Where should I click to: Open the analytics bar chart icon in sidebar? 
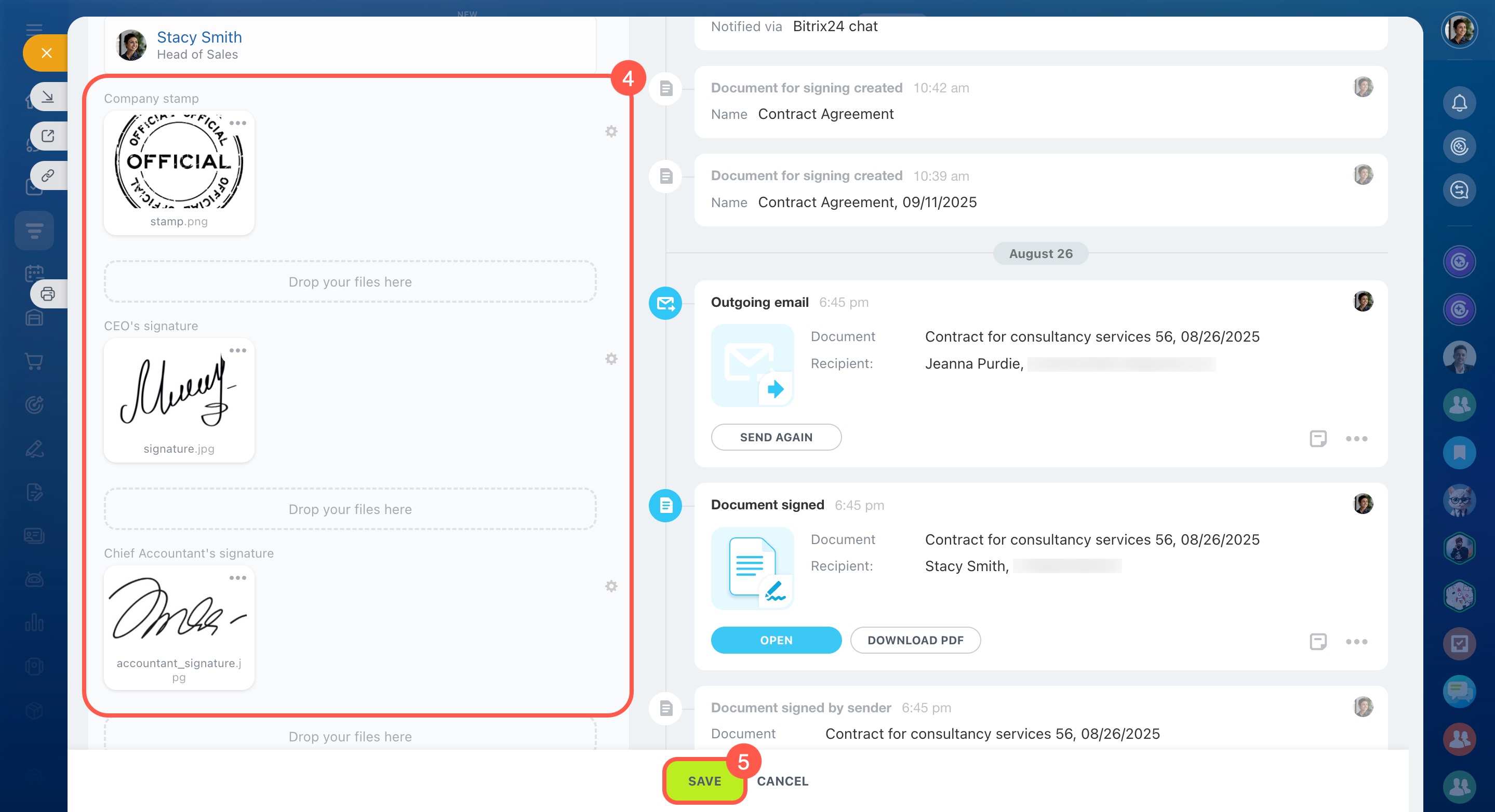(34, 622)
